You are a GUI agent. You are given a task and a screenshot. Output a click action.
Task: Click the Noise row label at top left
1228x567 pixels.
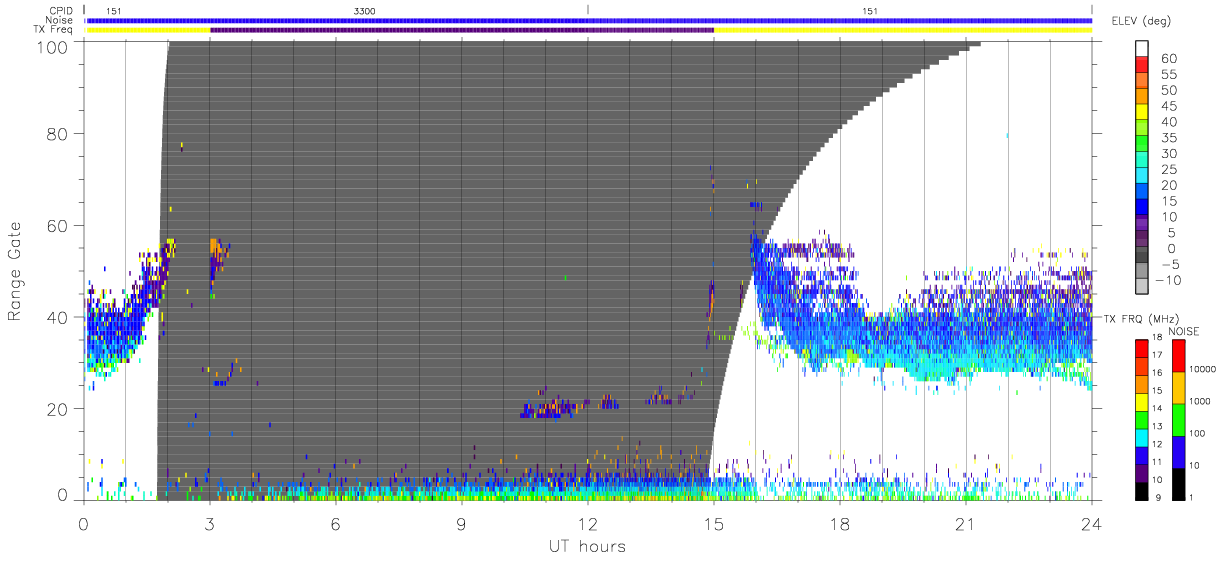pyautogui.click(x=61, y=20)
